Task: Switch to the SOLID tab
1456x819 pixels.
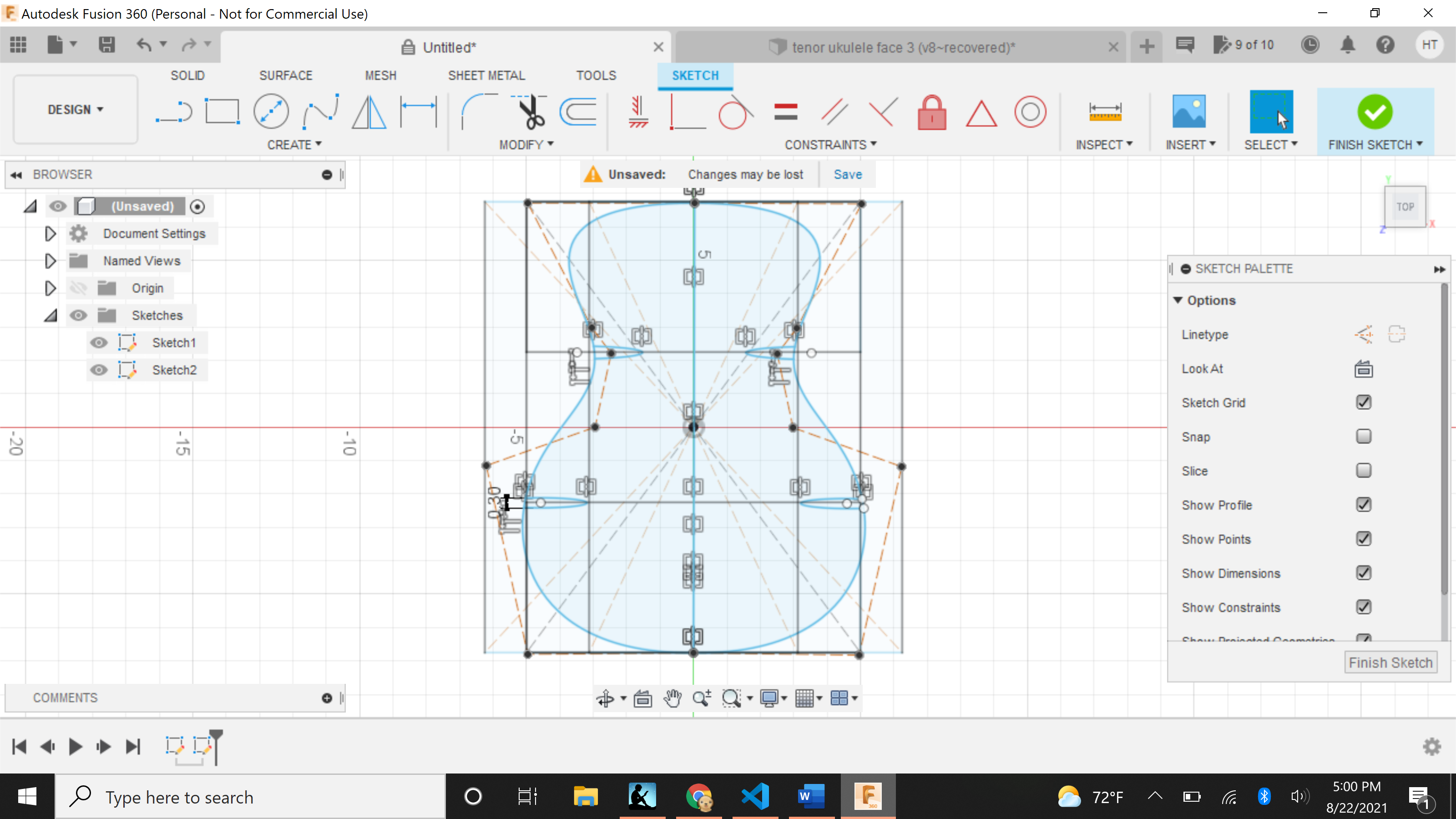Action: click(x=188, y=74)
